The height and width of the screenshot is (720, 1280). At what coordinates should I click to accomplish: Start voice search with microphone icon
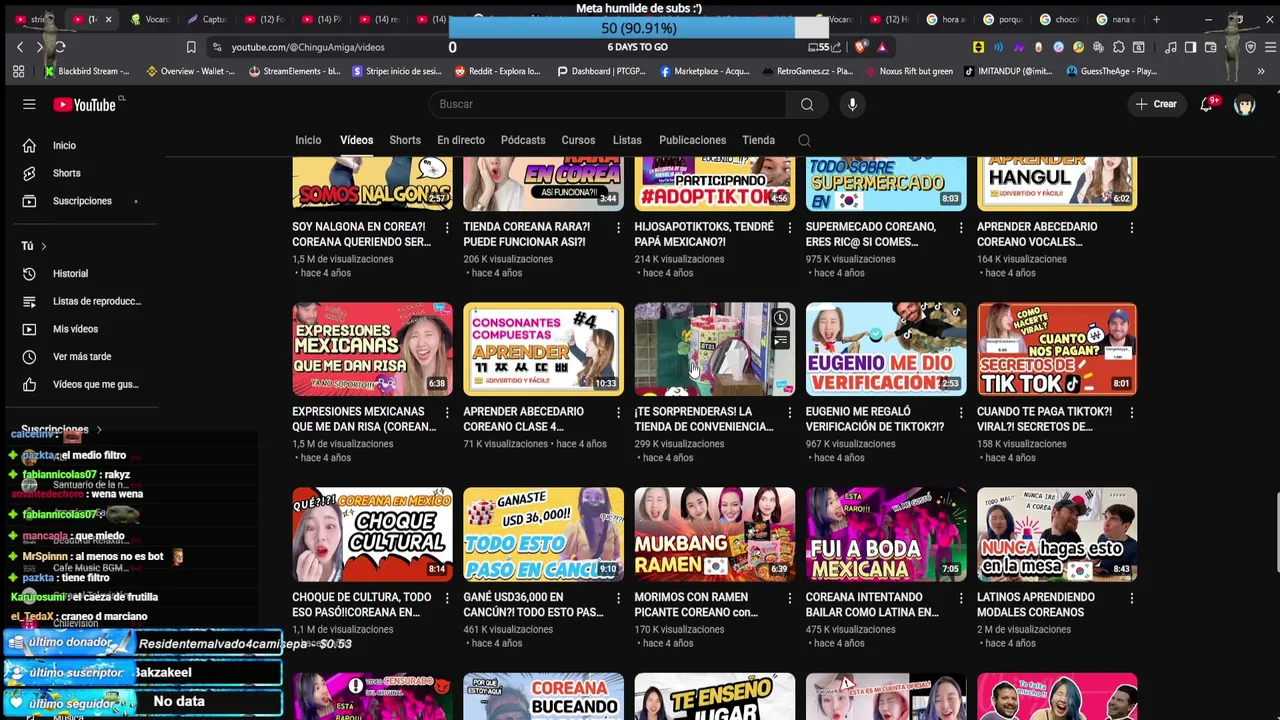click(852, 104)
